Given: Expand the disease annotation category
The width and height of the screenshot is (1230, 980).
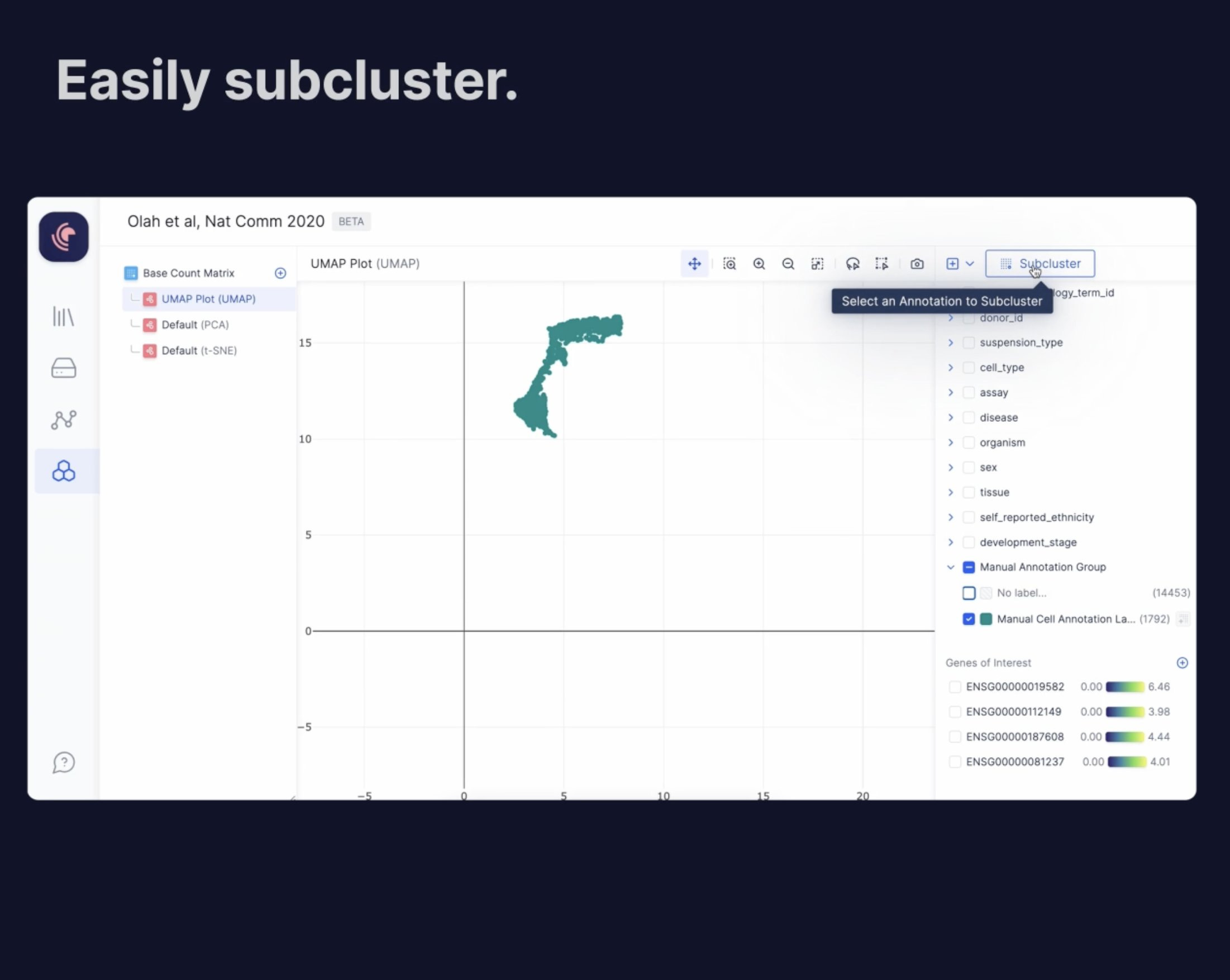Looking at the screenshot, I should [951, 417].
